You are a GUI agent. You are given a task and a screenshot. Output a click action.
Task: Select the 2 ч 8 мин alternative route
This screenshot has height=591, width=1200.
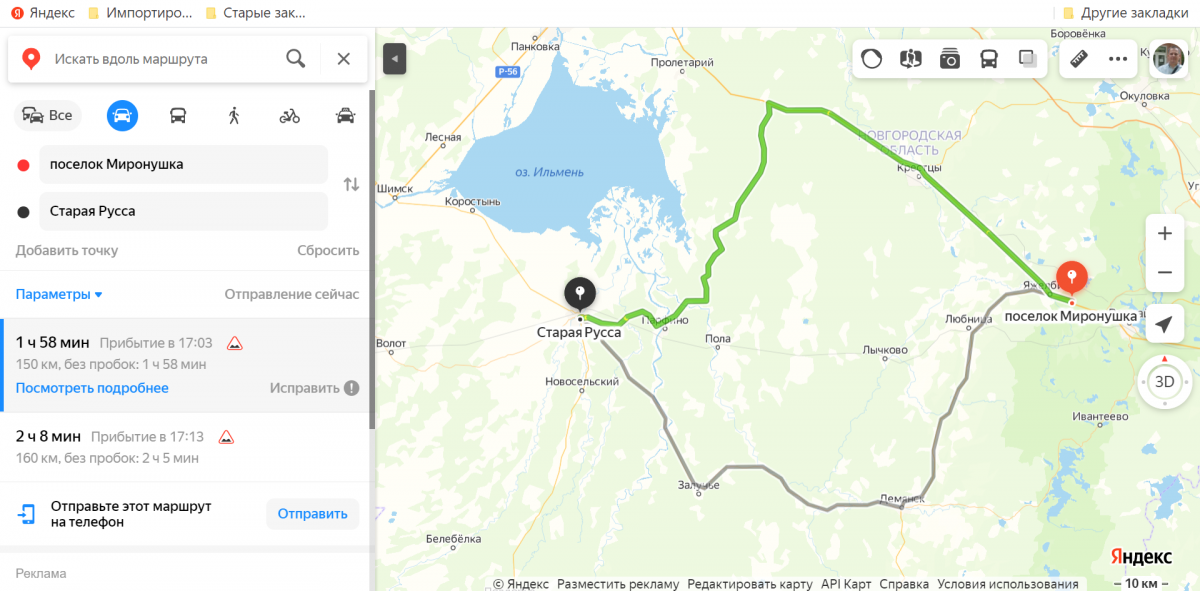(x=185, y=447)
